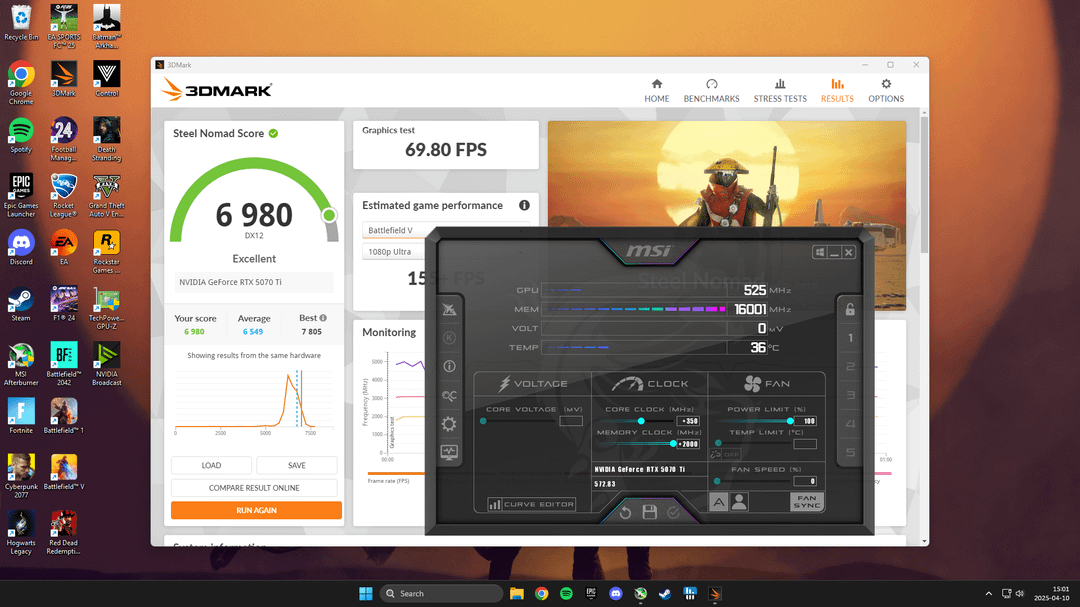Click the Fan Sync button
Image resolution: width=1080 pixels, height=607 pixels.
click(807, 502)
